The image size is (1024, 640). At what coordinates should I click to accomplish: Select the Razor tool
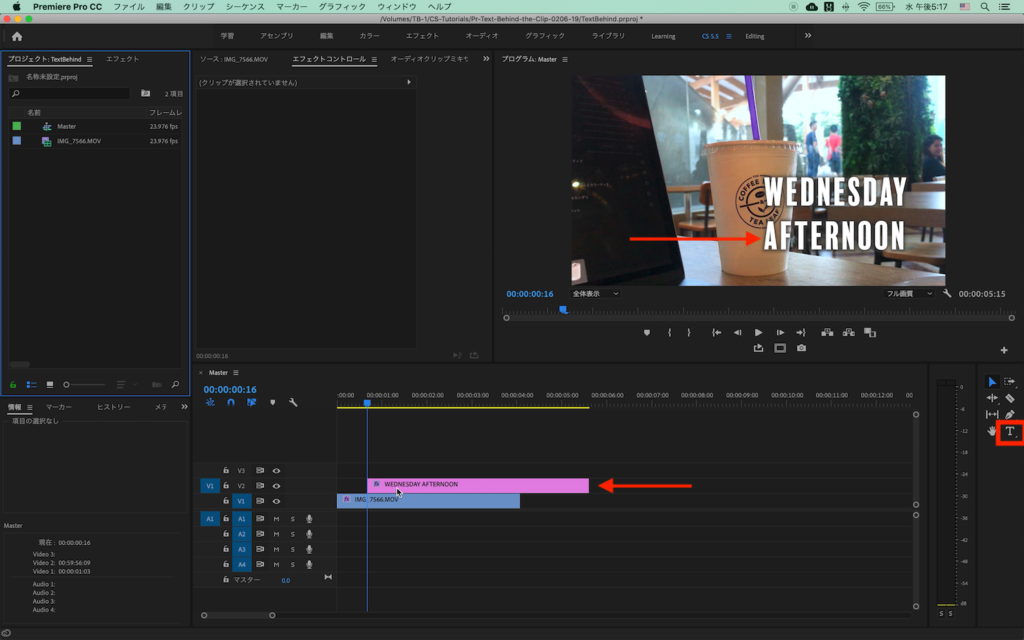click(1009, 398)
